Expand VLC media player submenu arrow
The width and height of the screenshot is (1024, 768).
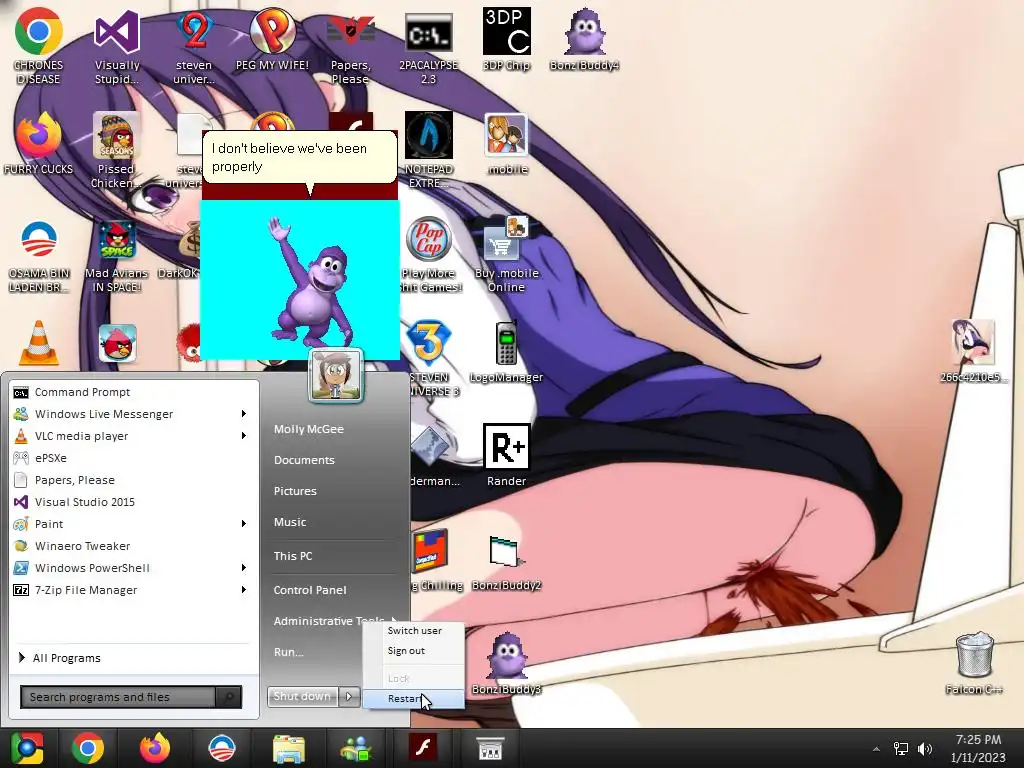point(244,436)
